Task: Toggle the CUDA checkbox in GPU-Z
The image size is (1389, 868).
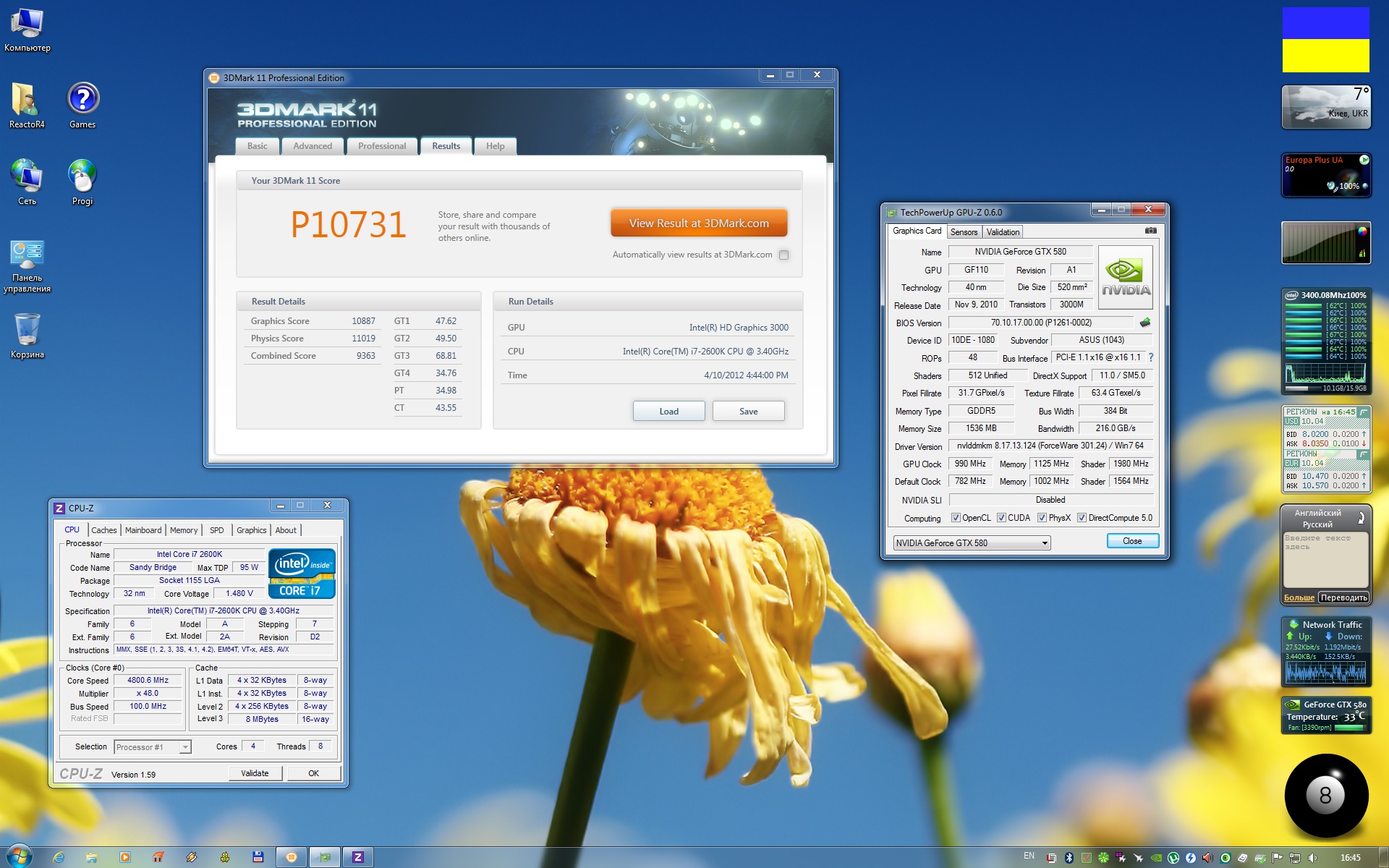Action: click(x=1001, y=518)
